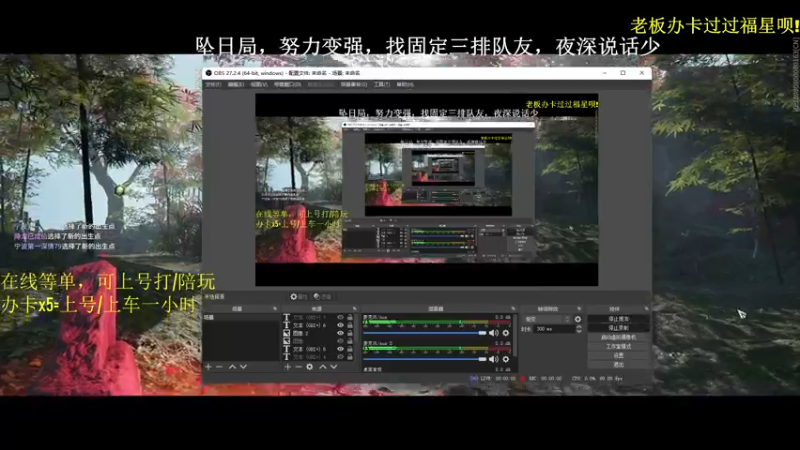Open the 编辑(E) menu
Viewport: 800px width, 450px height.
point(236,84)
